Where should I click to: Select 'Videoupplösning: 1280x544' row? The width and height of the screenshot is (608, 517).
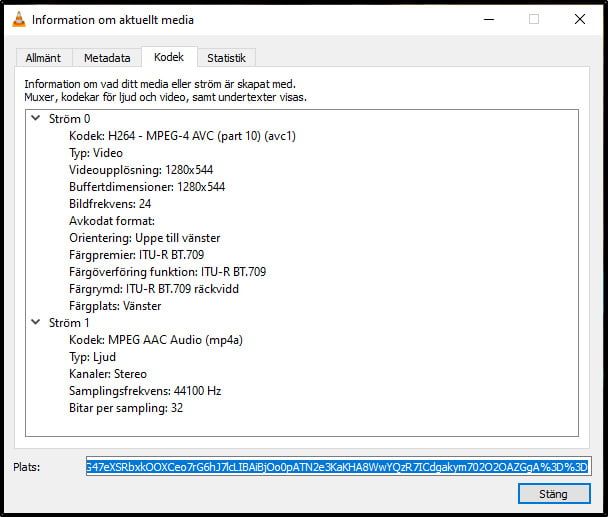(x=141, y=170)
